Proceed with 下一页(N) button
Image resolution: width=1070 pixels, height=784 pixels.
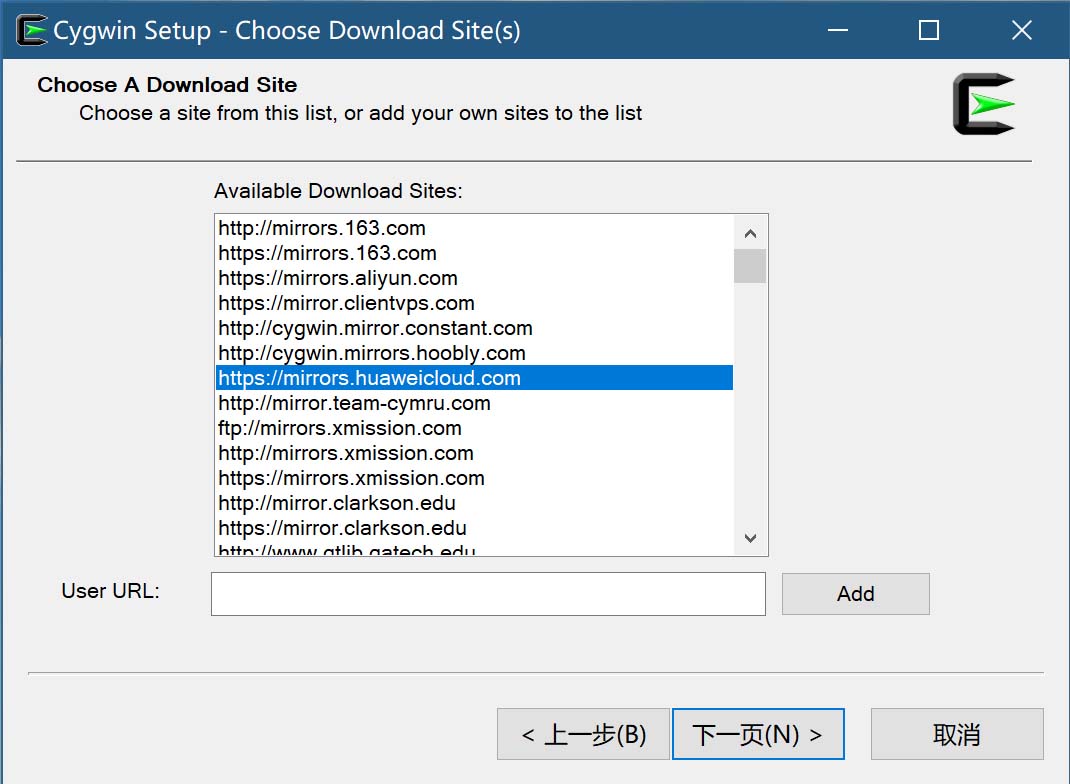[758, 734]
